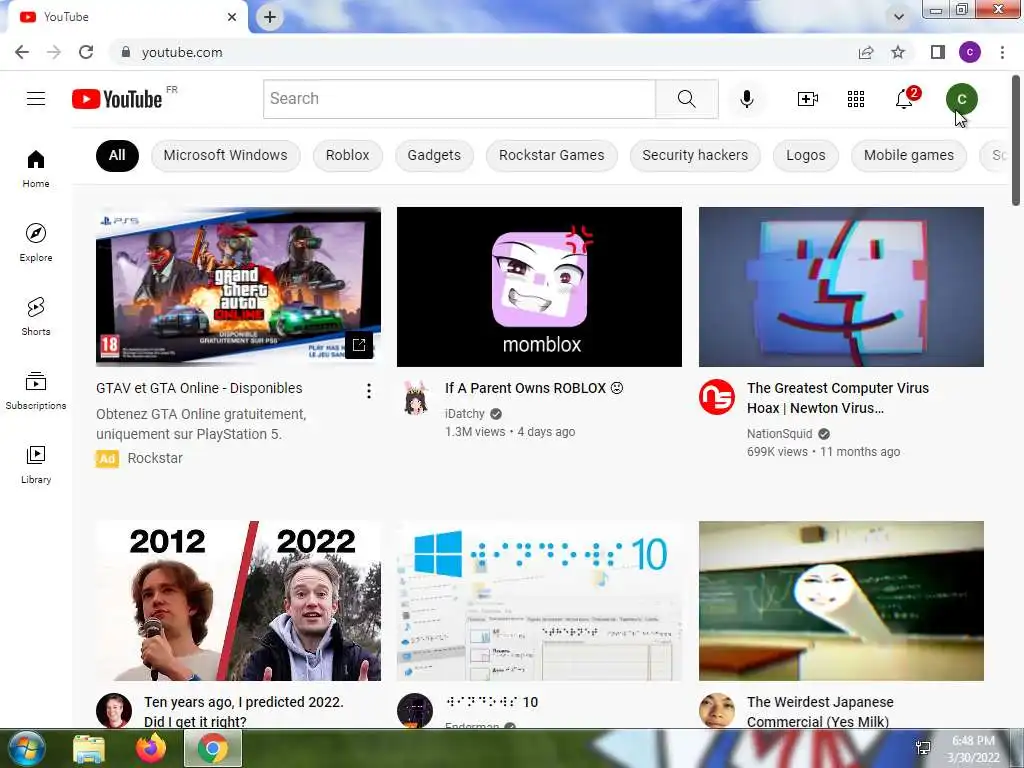
Task: Open iDatchy channel avatar
Action: point(415,397)
